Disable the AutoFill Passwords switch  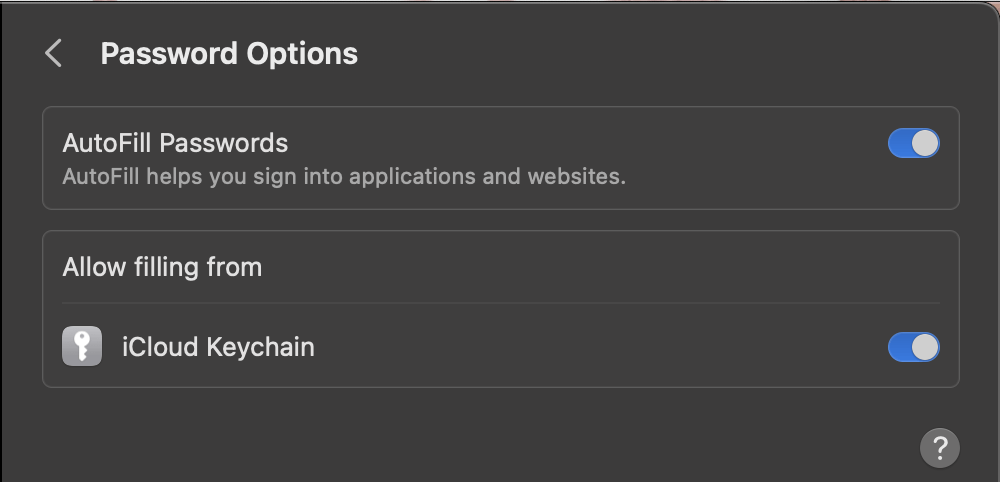pos(913,143)
